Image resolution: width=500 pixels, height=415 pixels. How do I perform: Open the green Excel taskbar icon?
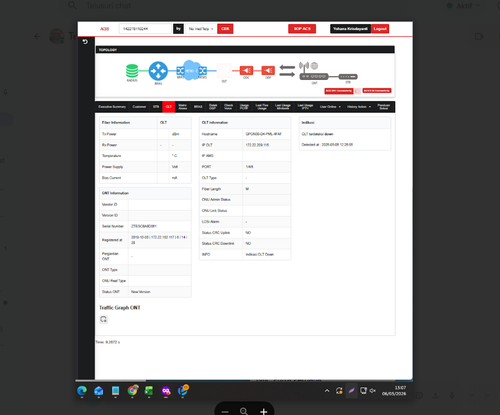149,390
